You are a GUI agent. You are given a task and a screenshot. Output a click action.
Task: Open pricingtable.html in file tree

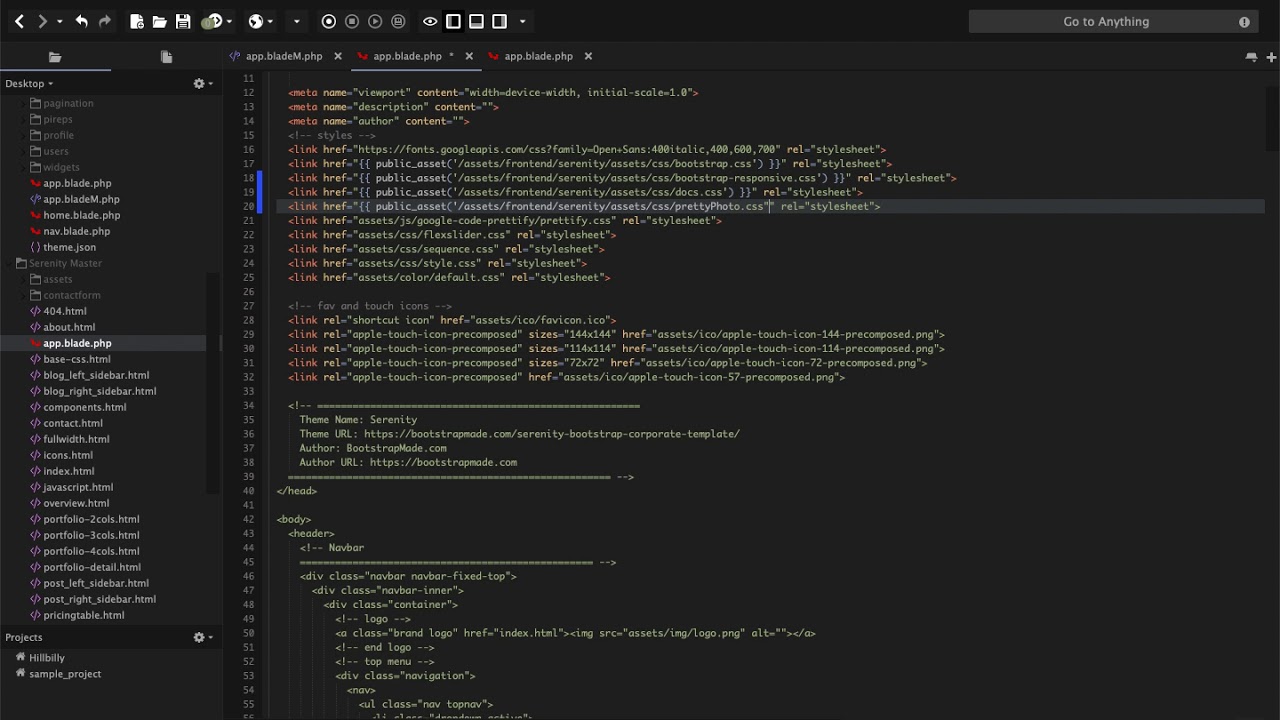coord(84,615)
